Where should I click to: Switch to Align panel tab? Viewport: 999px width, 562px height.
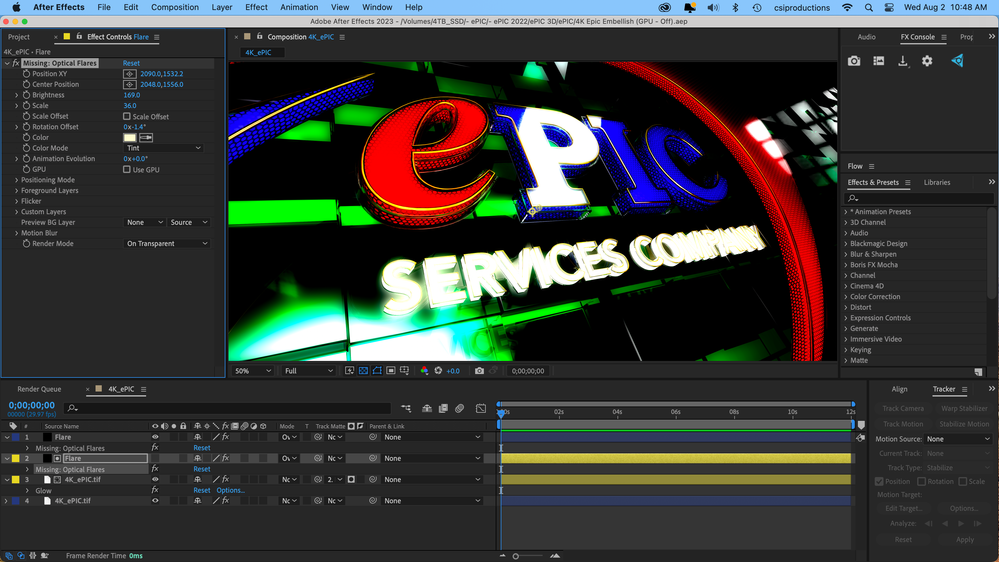(x=899, y=389)
